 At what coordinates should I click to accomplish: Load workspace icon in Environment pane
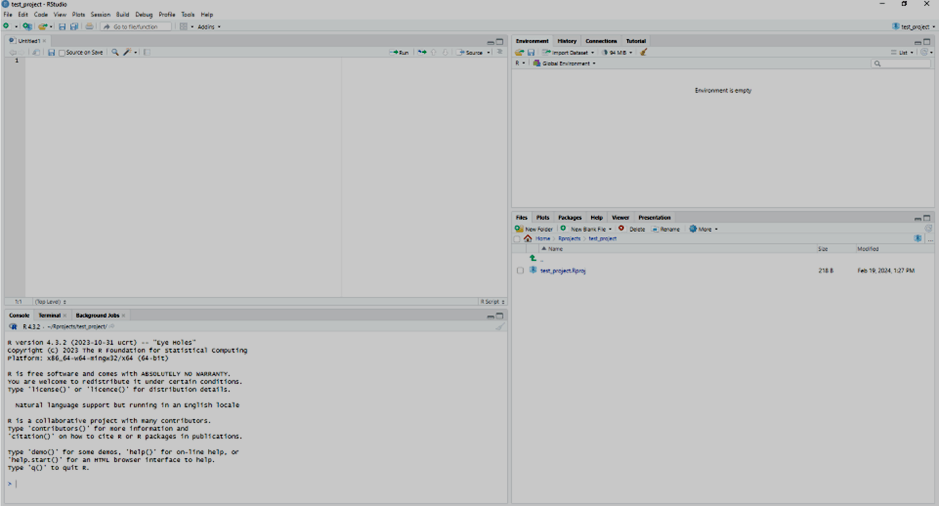519,53
